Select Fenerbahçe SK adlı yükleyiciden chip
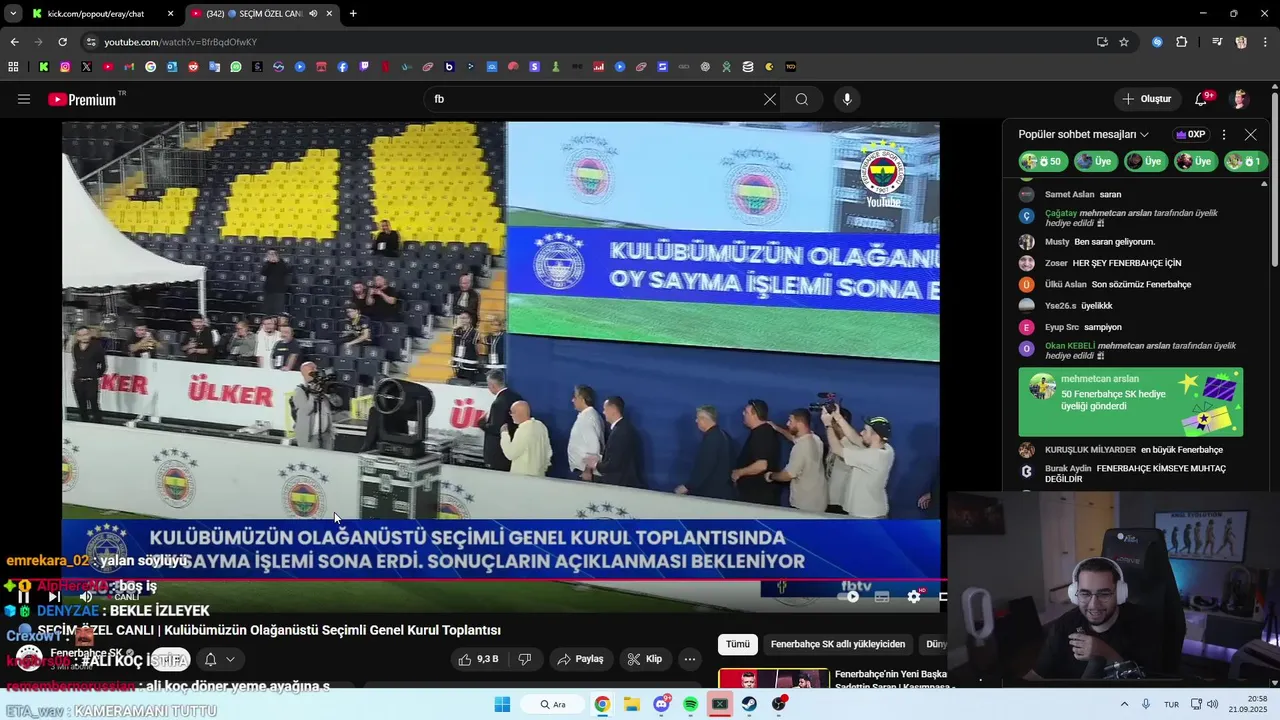The height and width of the screenshot is (720, 1280). pyautogui.click(x=837, y=644)
